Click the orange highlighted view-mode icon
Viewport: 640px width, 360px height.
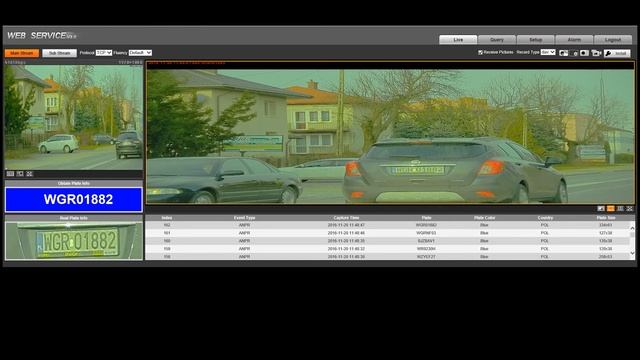click(x=611, y=209)
